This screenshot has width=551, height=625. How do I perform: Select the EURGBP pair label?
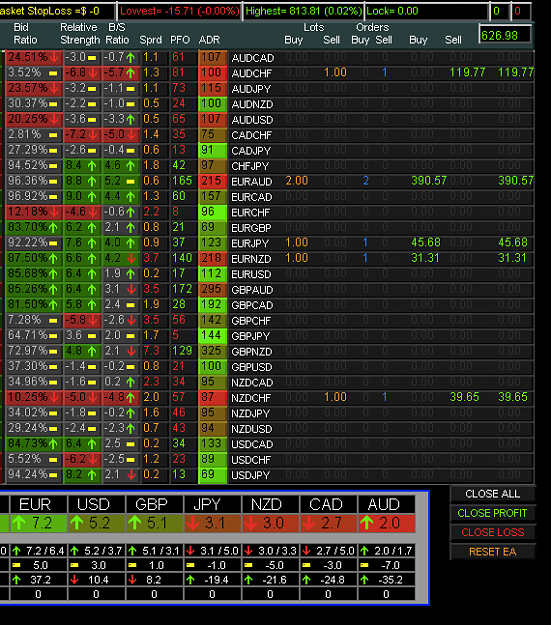point(252,228)
